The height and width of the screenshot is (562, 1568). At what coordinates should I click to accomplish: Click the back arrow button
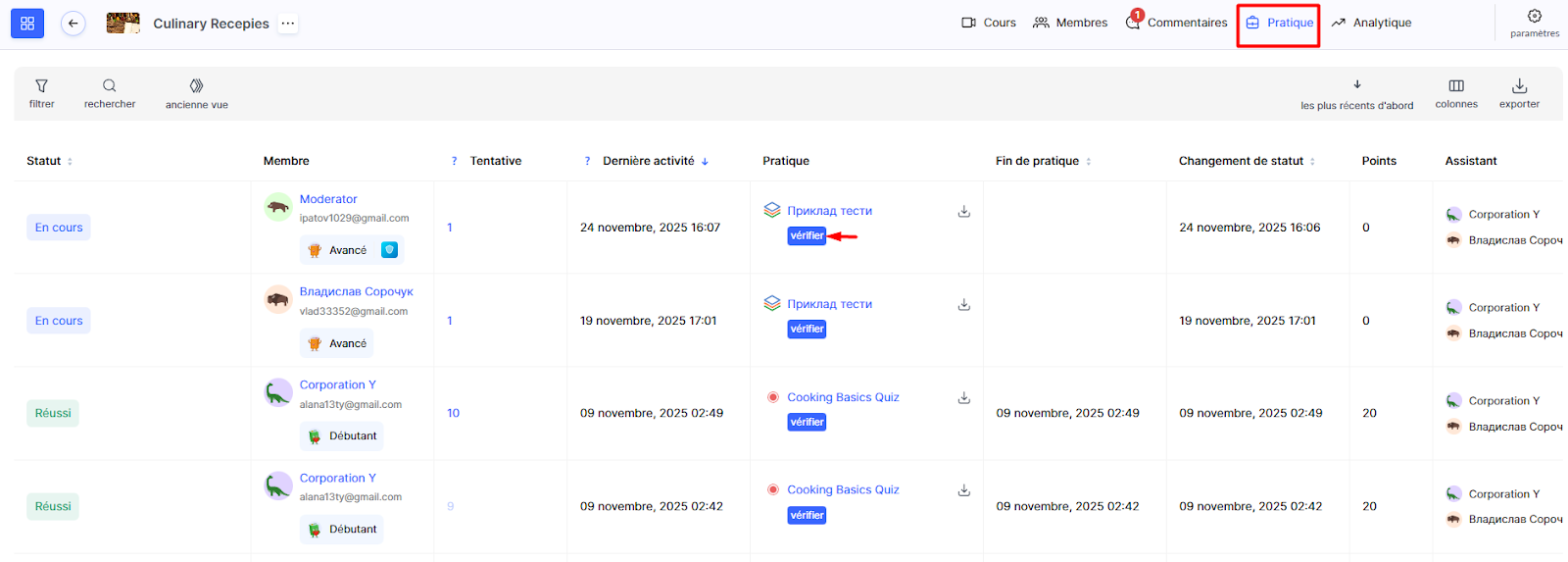point(73,24)
